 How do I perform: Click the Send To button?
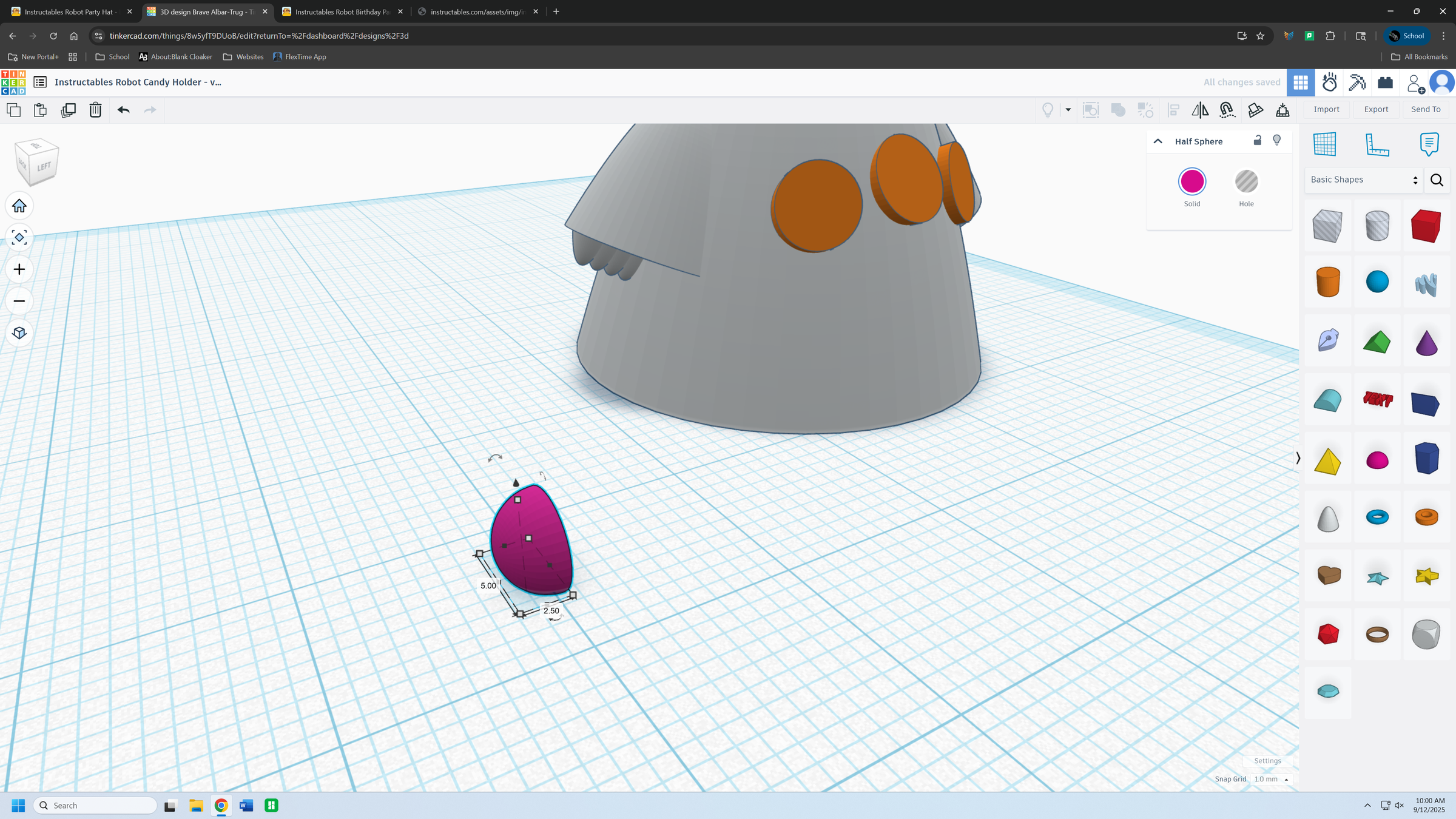coord(1426,109)
